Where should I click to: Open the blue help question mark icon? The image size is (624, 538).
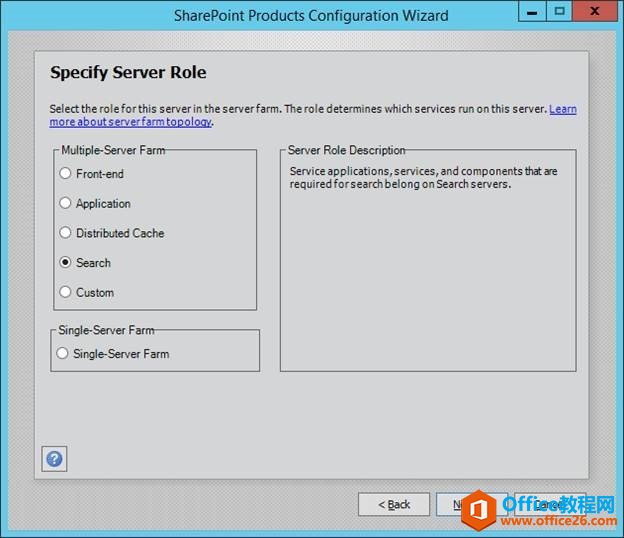tap(54, 459)
